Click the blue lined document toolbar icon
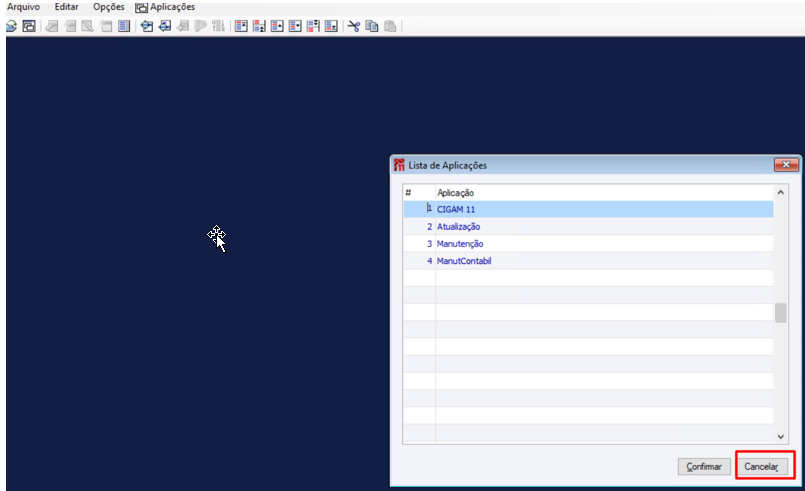This screenshot has width=805, height=491. coord(124,26)
